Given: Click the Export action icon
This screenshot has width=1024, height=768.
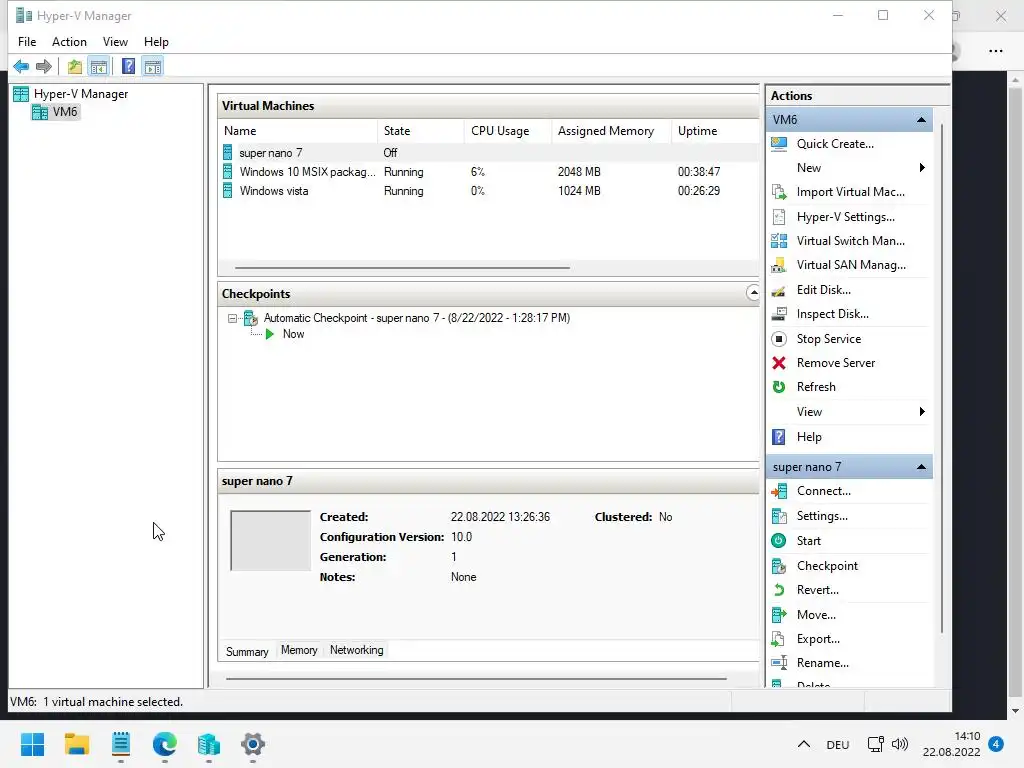Looking at the screenshot, I should (x=779, y=639).
